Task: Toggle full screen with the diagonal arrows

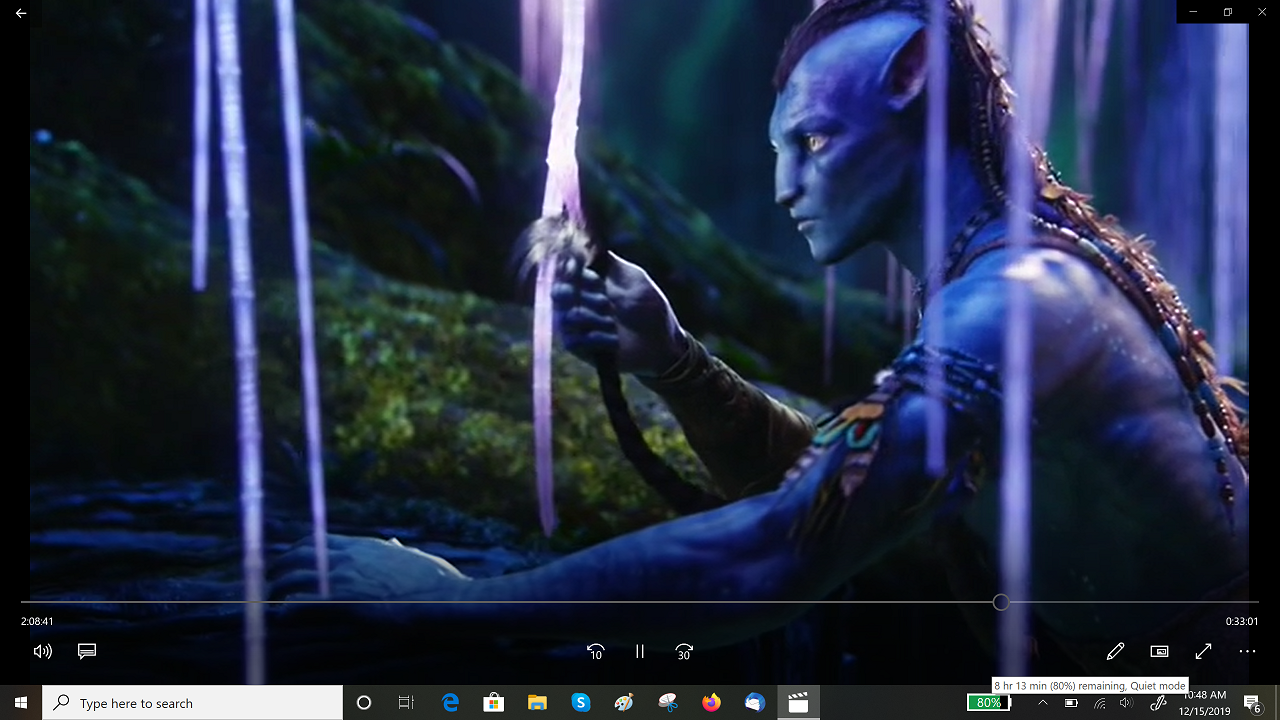Action: tap(1204, 651)
